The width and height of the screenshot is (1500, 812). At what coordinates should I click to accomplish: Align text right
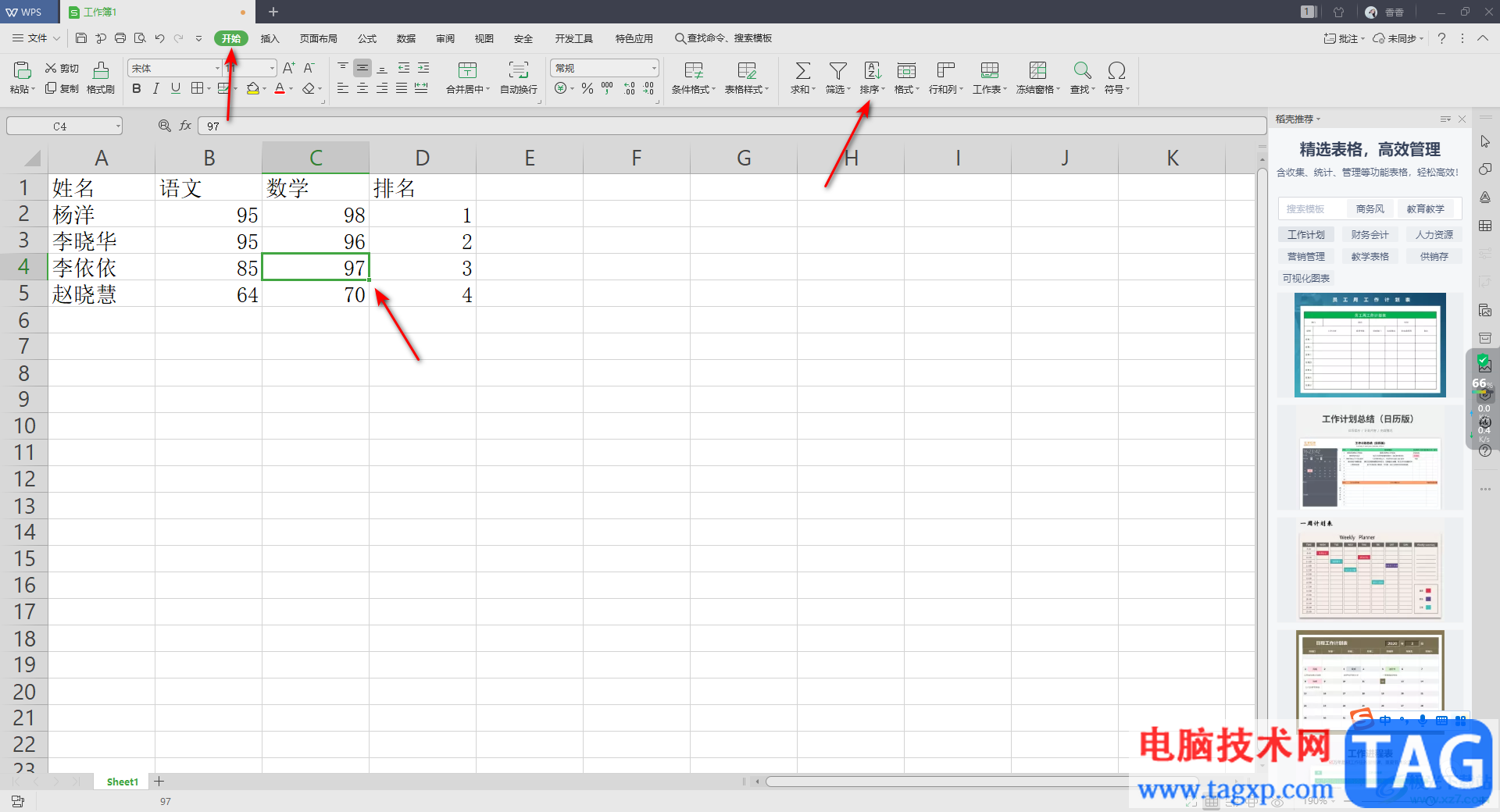point(382,89)
